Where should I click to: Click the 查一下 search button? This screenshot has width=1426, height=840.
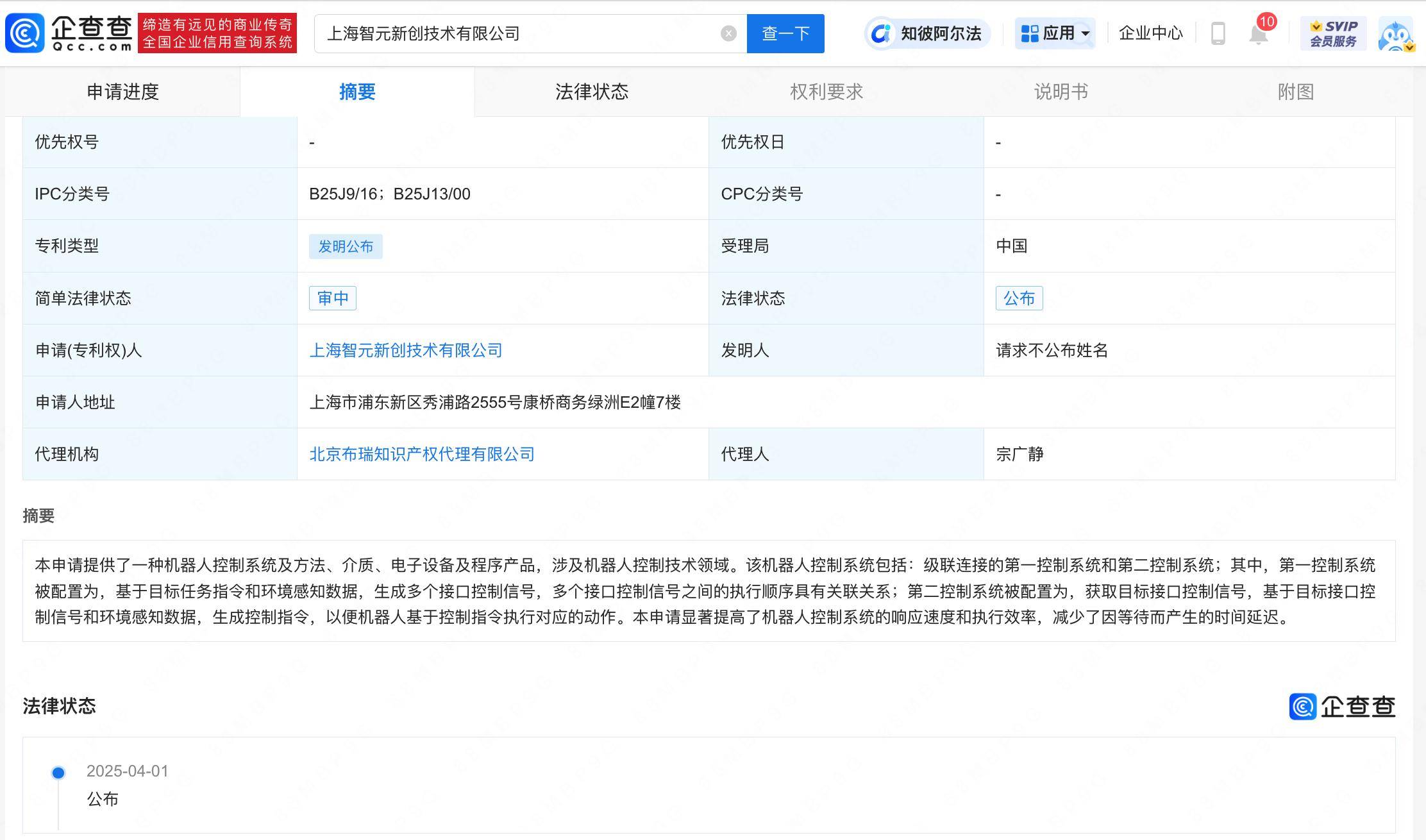(785, 33)
